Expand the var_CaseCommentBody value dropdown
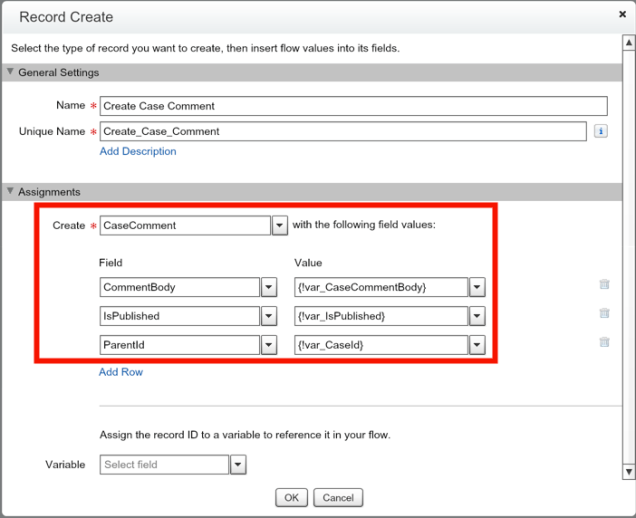Screen dimensions: 636x518 476,288
